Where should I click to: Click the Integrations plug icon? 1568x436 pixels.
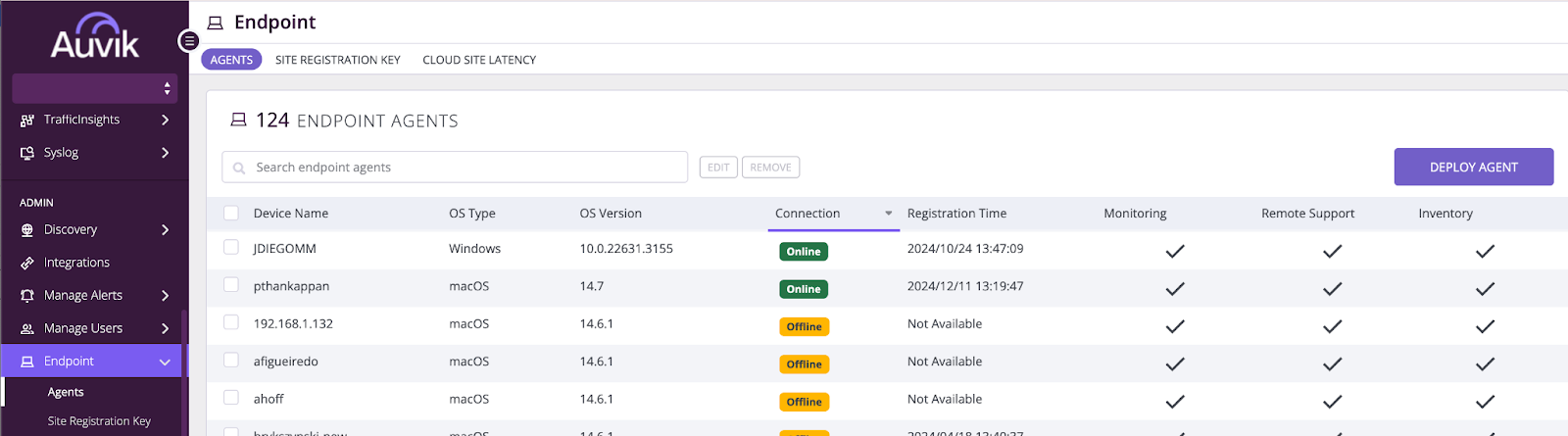(x=27, y=263)
